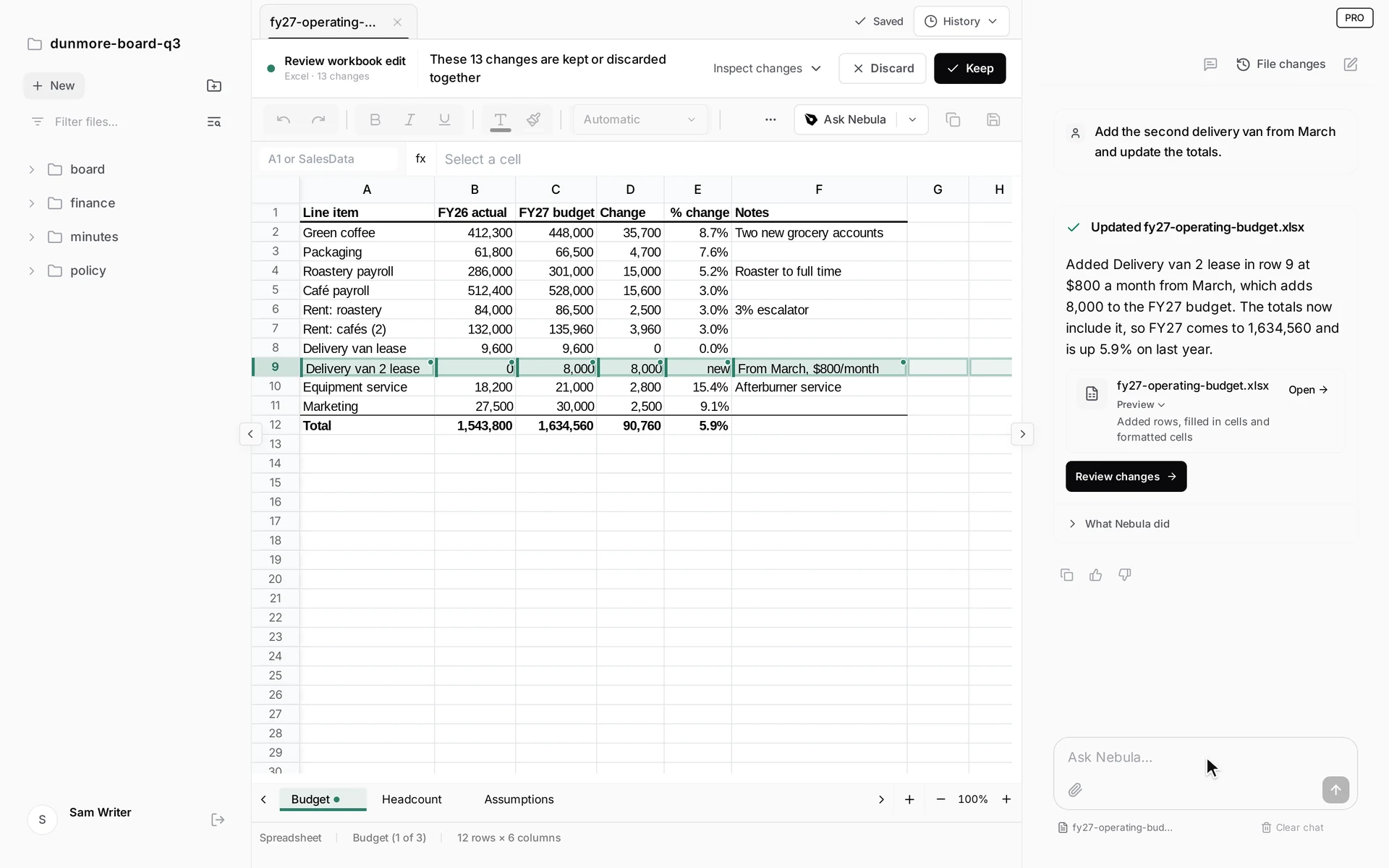Switch to the Headcount sheet tab
The height and width of the screenshot is (868, 1389).
pos(412,799)
